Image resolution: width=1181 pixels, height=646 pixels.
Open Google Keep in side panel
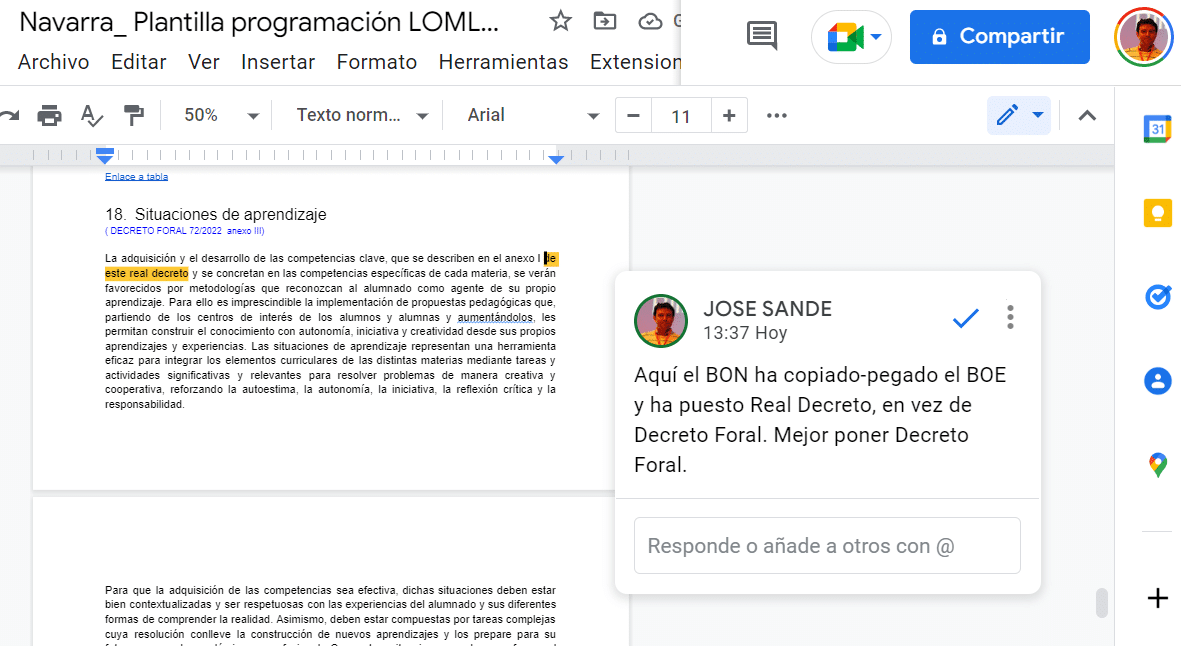click(x=1157, y=213)
